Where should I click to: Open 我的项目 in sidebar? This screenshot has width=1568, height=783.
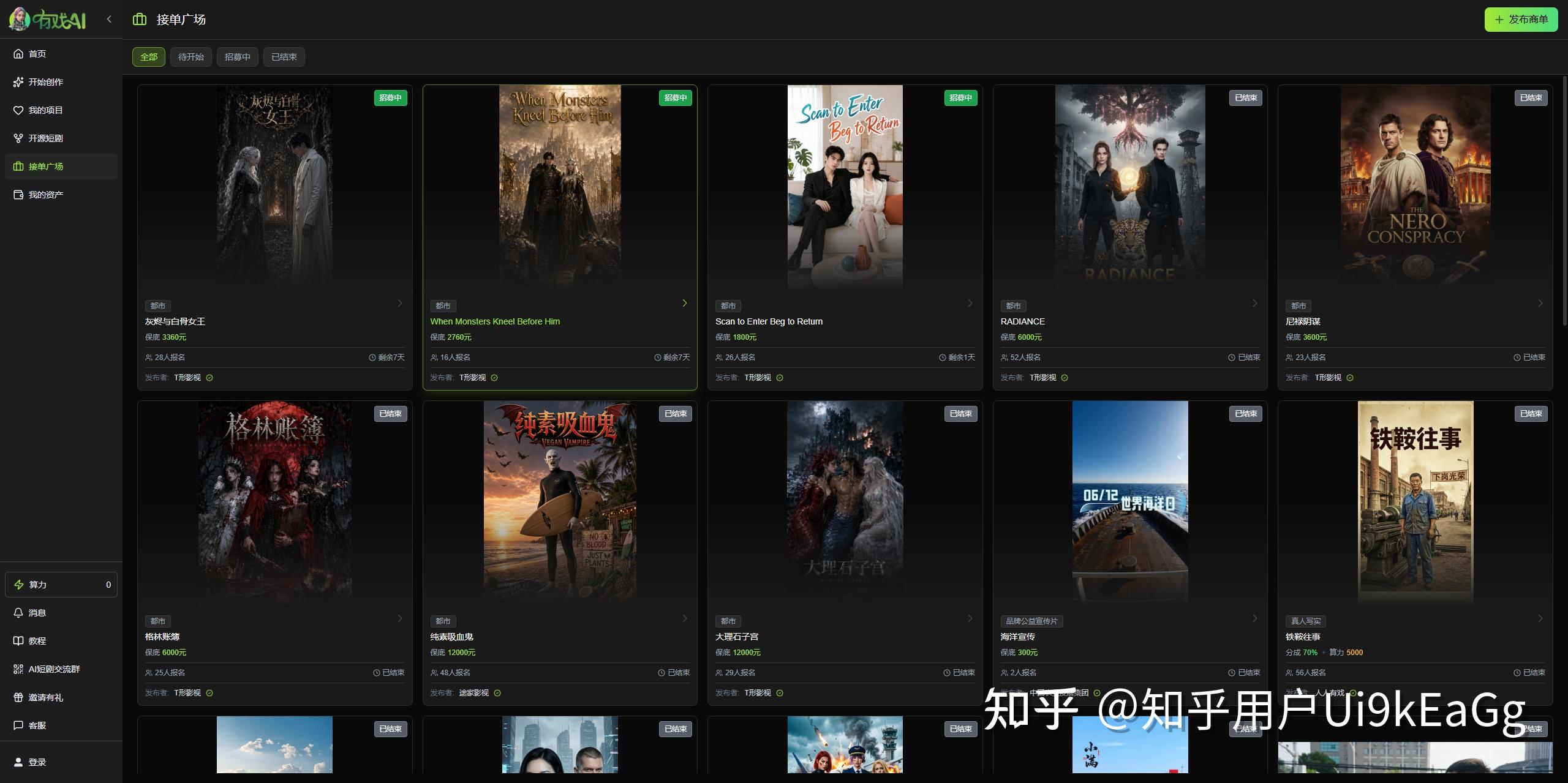click(x=61, y=110)
